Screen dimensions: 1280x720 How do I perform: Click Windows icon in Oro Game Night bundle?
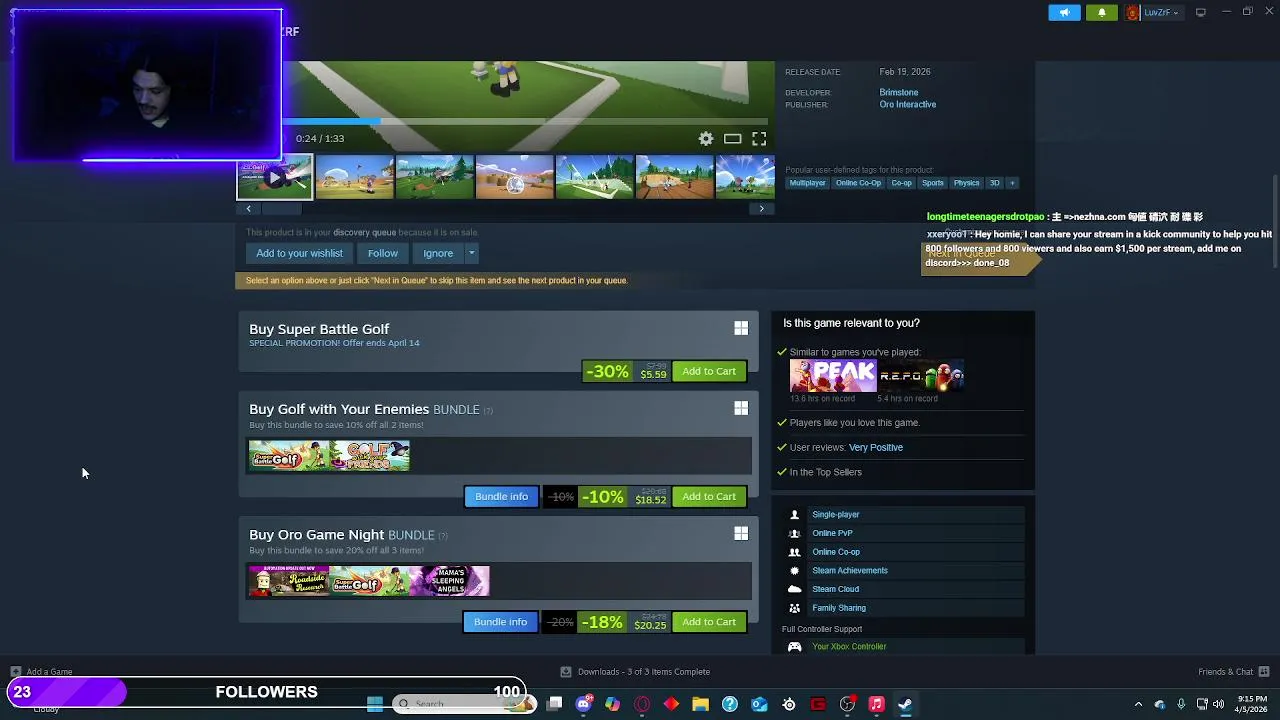click(x=741, y=534)
